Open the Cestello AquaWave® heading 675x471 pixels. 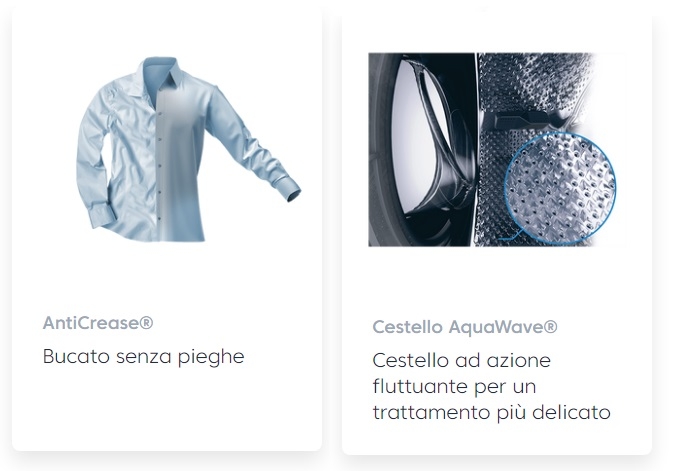(465, 326)
